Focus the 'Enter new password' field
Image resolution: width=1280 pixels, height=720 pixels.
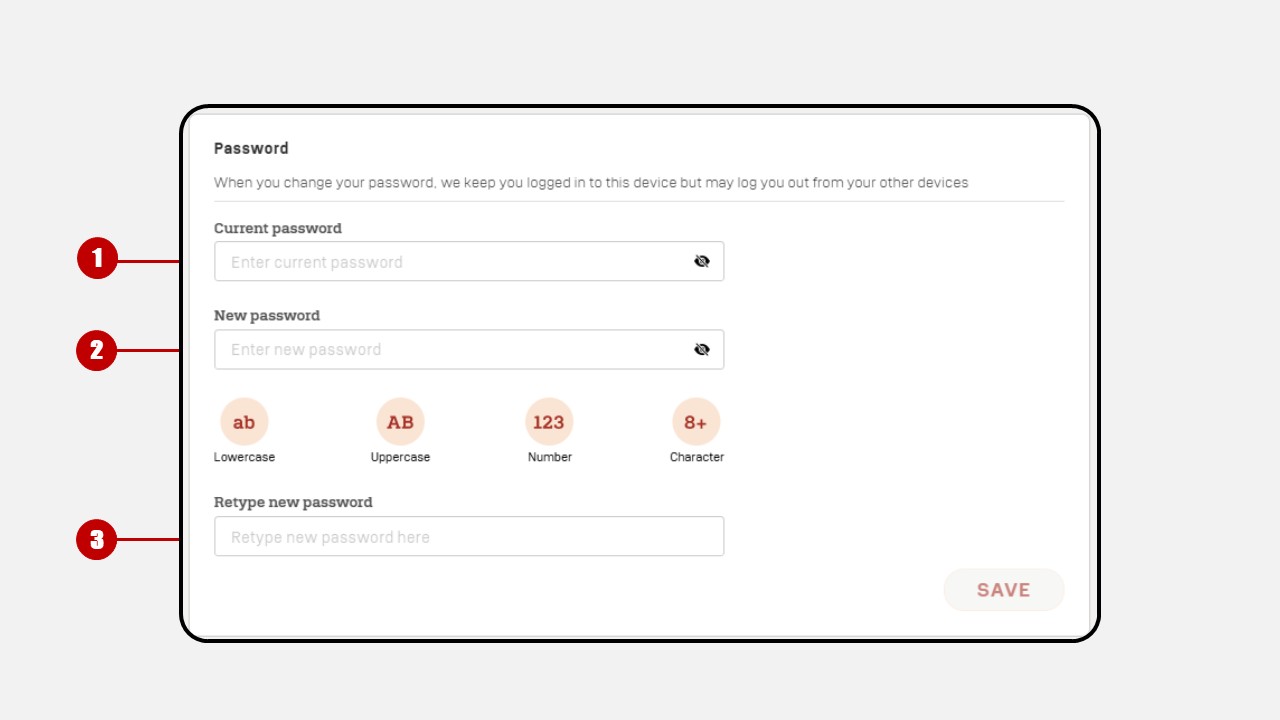(469, 350)
